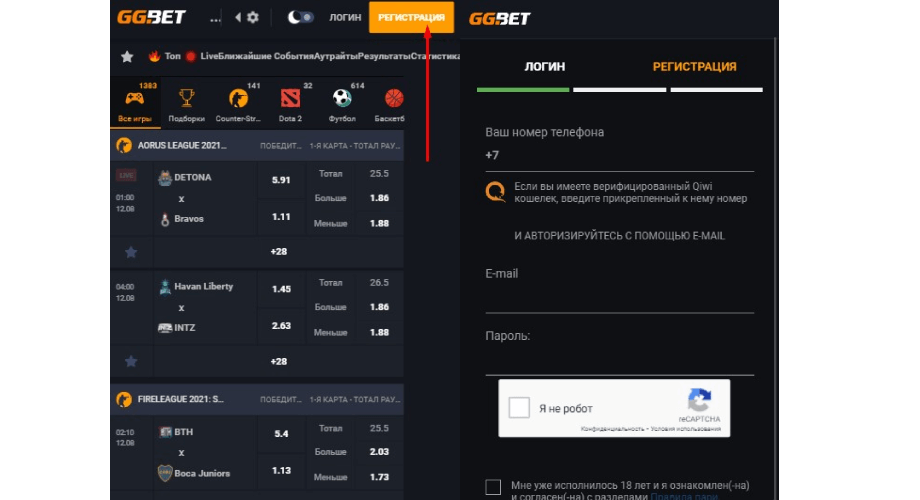920x500 pixels.
Task: Click orange РЕГИСТРАЦИЯ button
Action: [x=411, y=17]
